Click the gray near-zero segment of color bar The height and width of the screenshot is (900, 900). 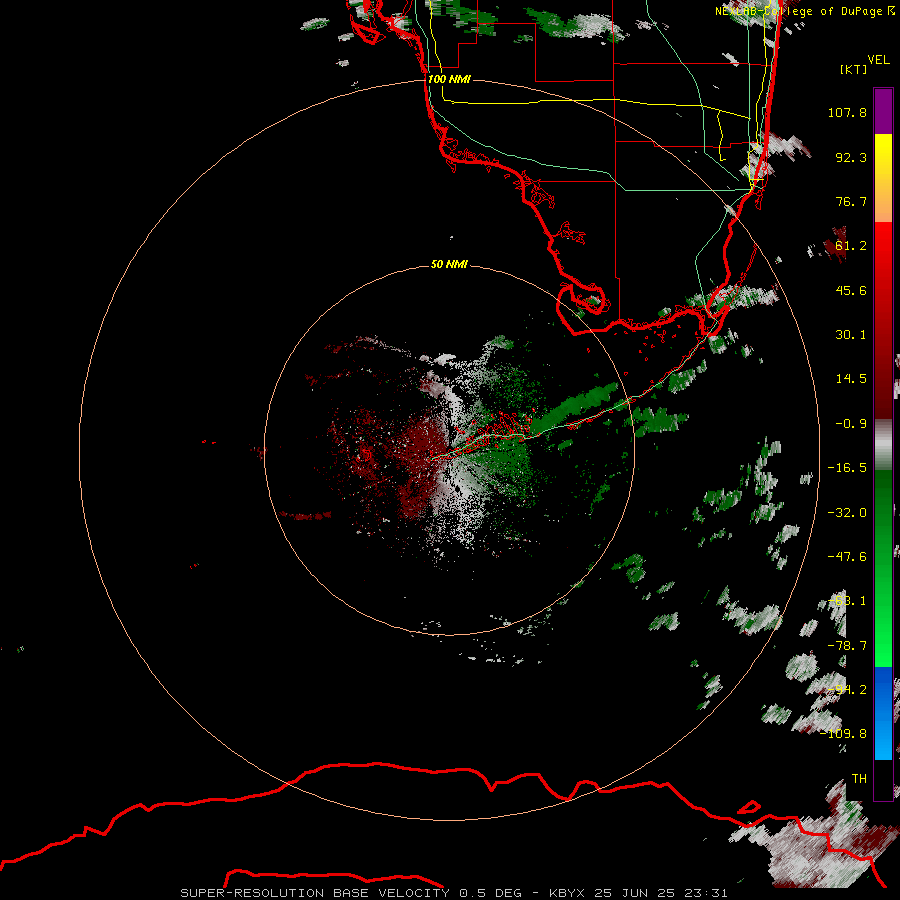(883, 445)
